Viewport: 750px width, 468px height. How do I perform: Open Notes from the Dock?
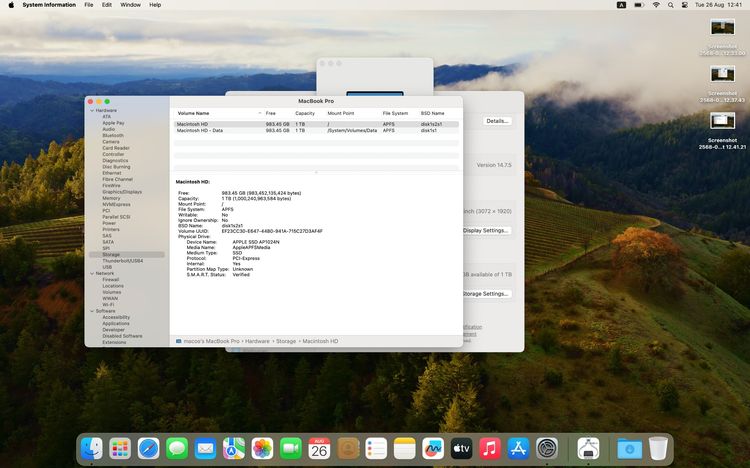pos(405,449)
